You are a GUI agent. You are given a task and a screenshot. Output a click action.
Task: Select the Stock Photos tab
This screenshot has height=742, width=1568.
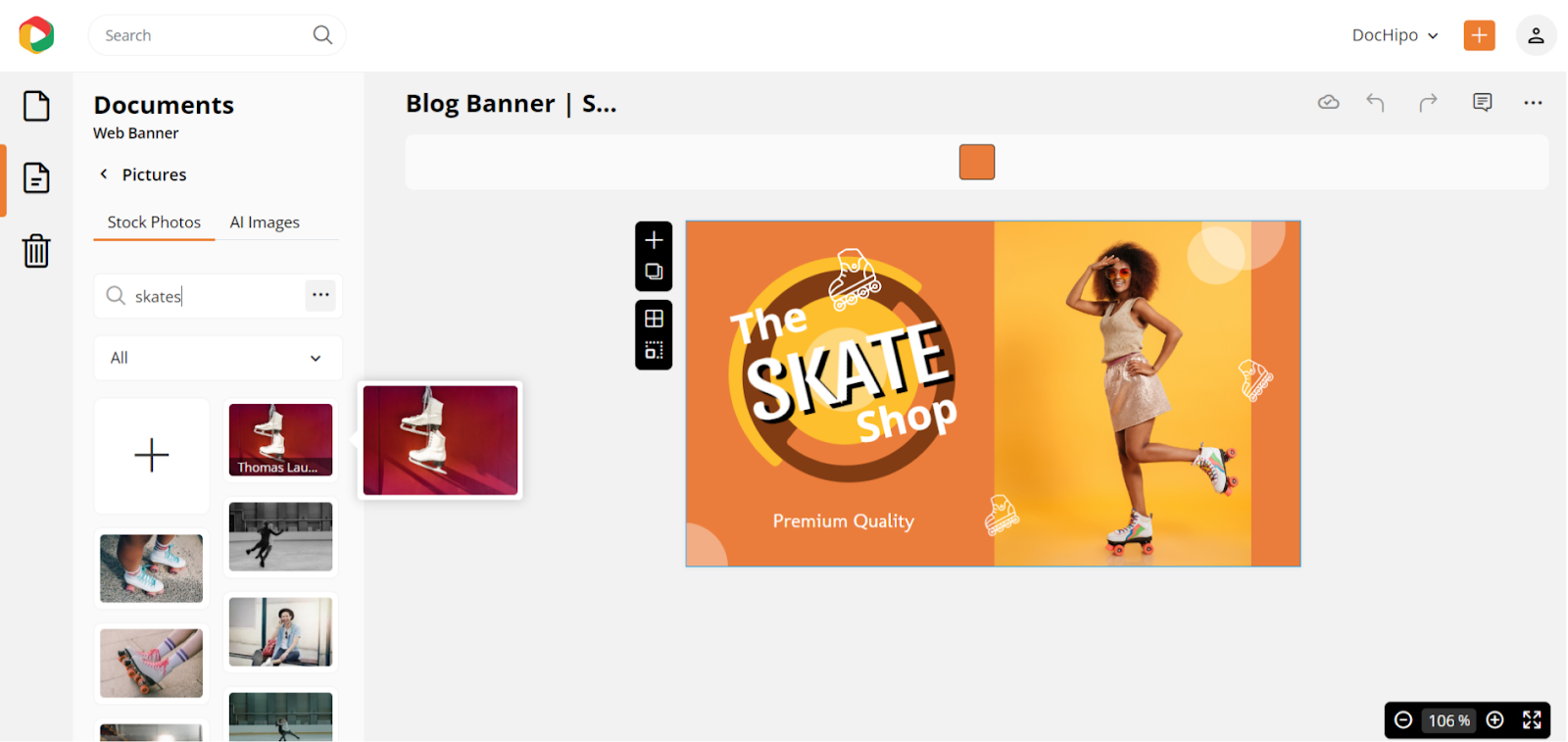[154, 223]
